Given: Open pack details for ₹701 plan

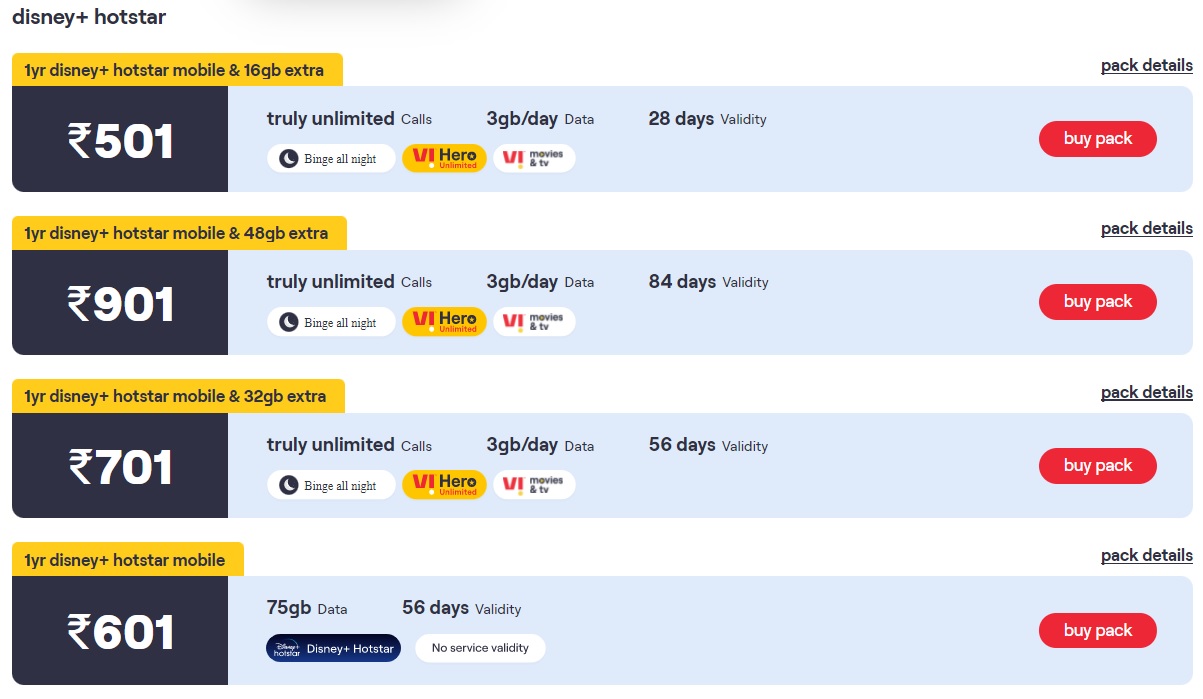Looking at the screenshot, I should [x=1146, y=392].
